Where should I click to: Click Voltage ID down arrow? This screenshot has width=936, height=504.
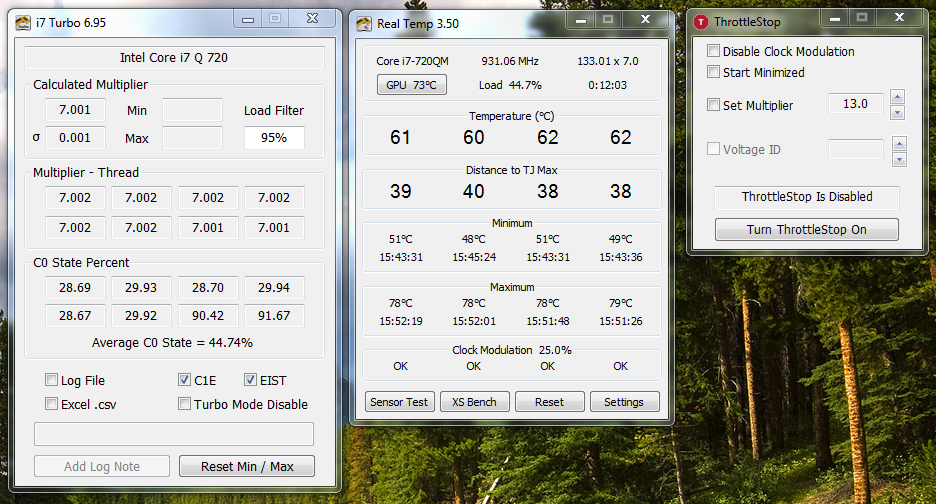pos(899,159)
